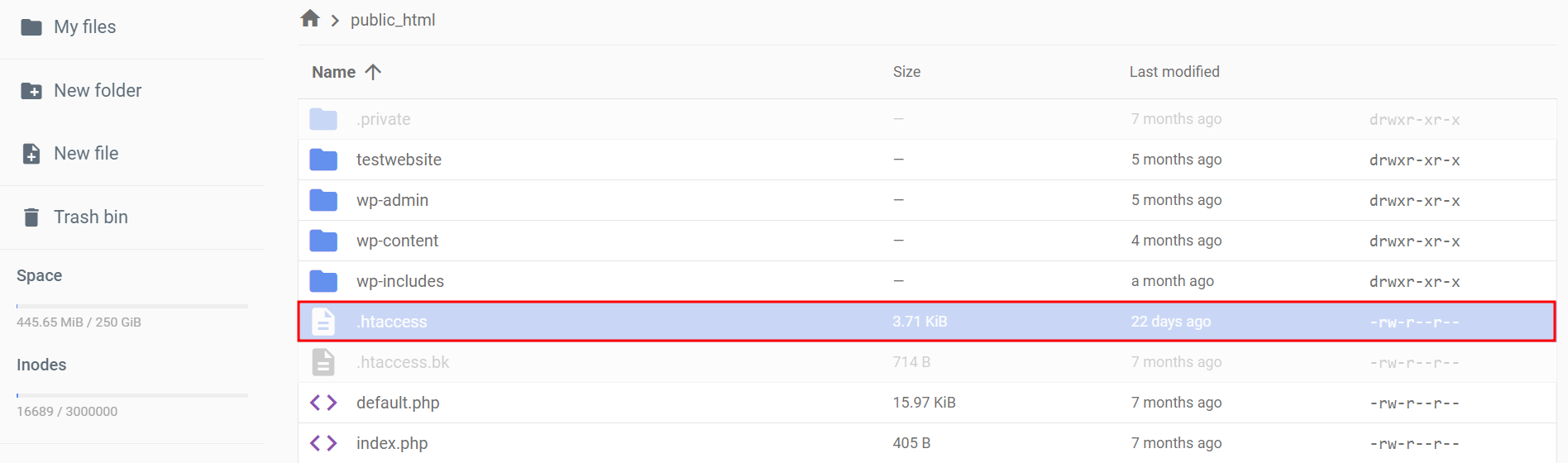The width and height of the screenshot is (1568, 463).
Task: Sort files by Last modified column
Action: click(1174, 72)
